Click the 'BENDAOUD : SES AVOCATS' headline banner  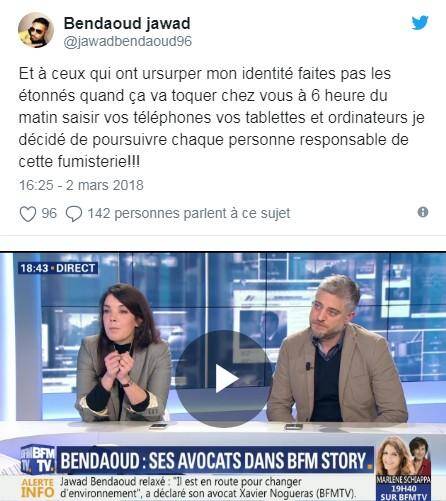click(x=215, y=460)
